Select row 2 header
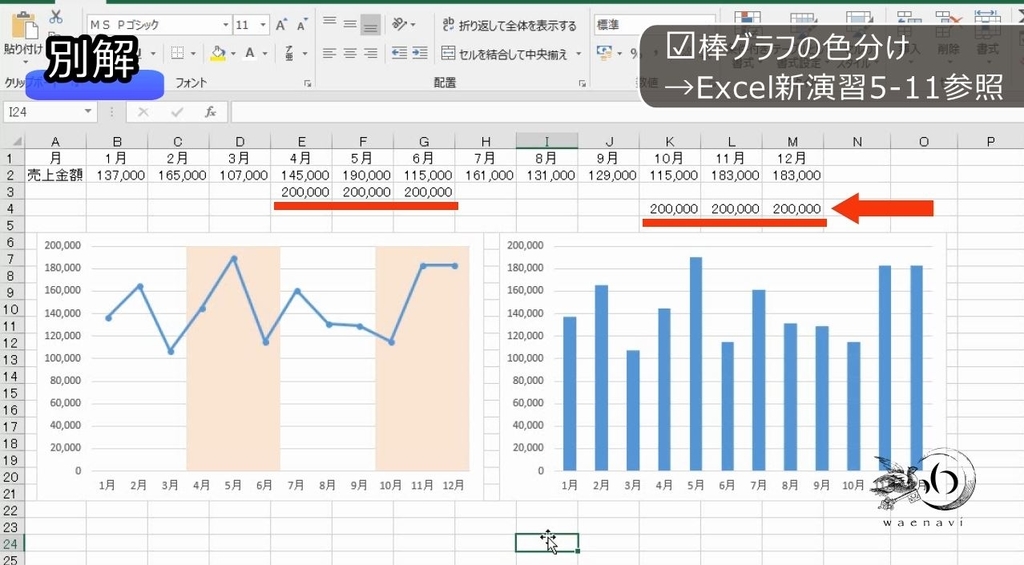The width and height of the screenshot is (1024, 565). (10, 175)
